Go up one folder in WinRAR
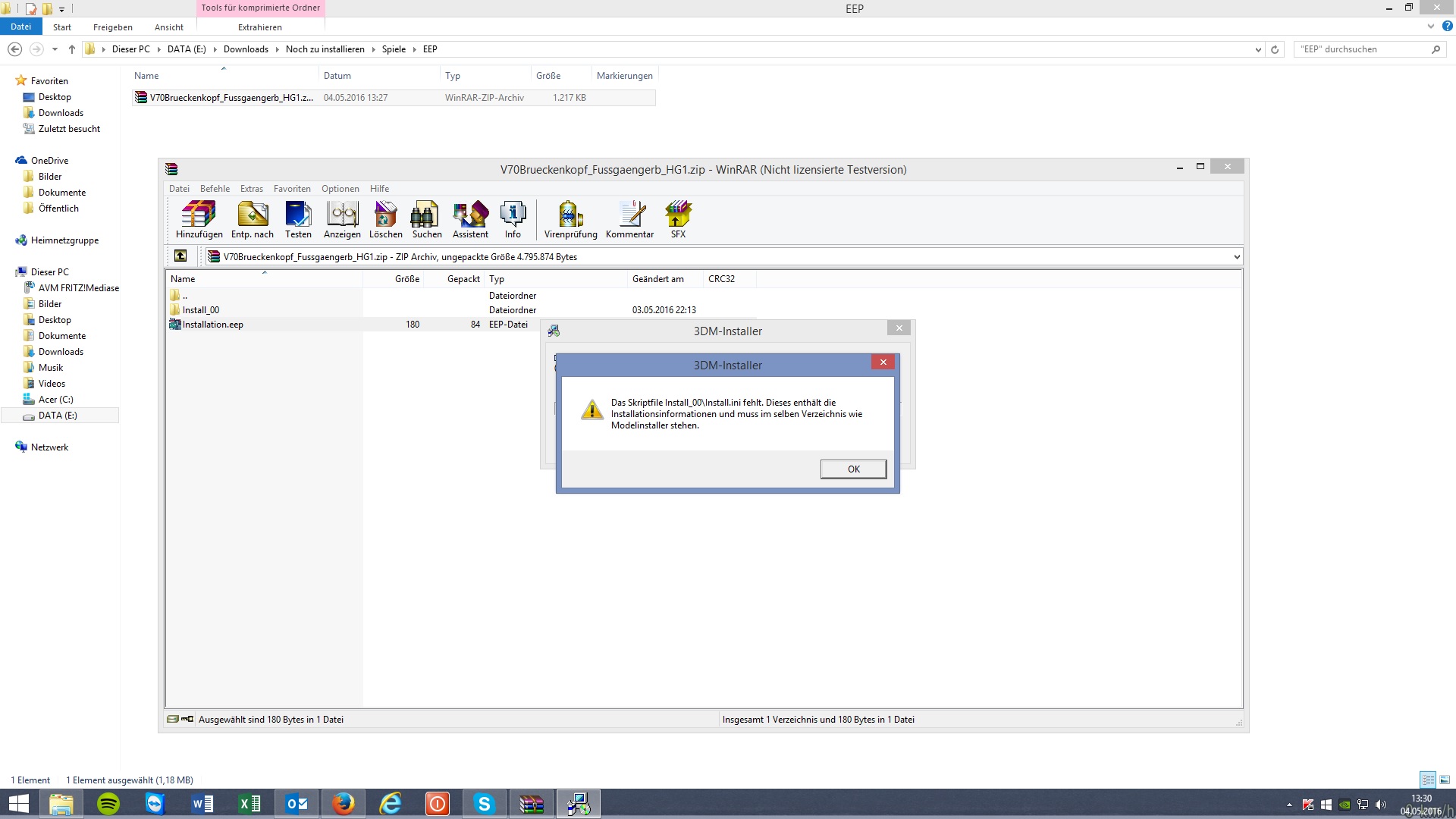 [x=180, y=256]
